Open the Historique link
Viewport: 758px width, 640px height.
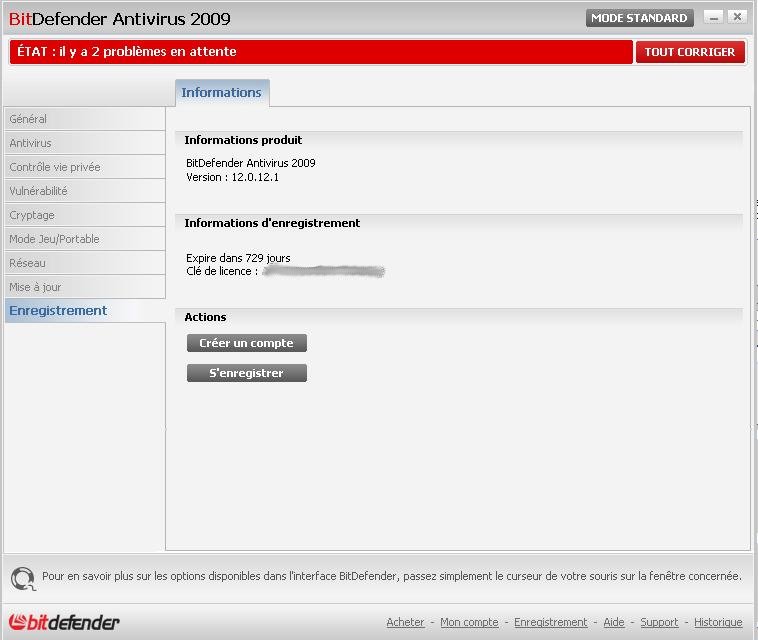tap(718, 622)
